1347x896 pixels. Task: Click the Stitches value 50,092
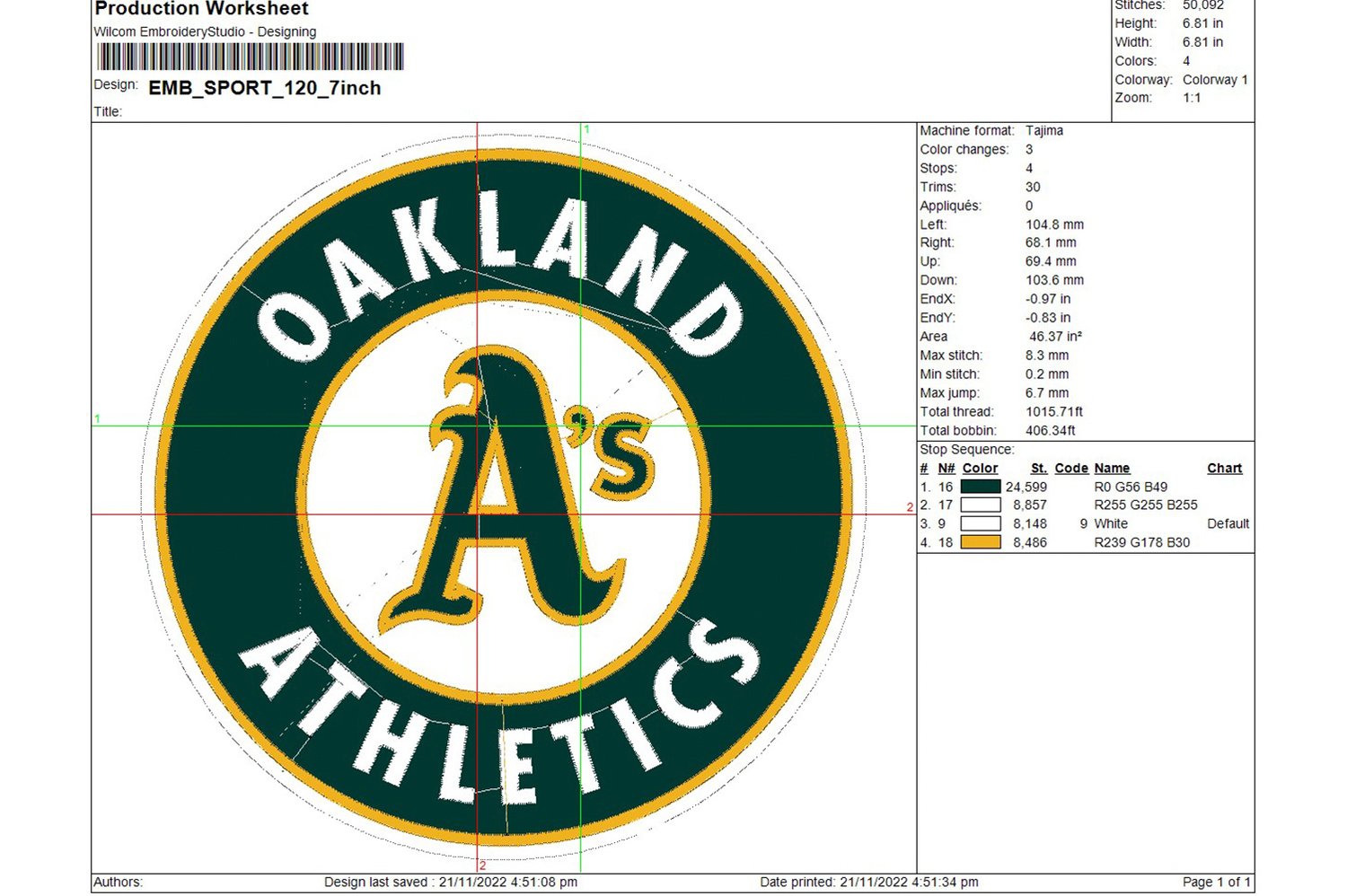tap(1202, 5)
